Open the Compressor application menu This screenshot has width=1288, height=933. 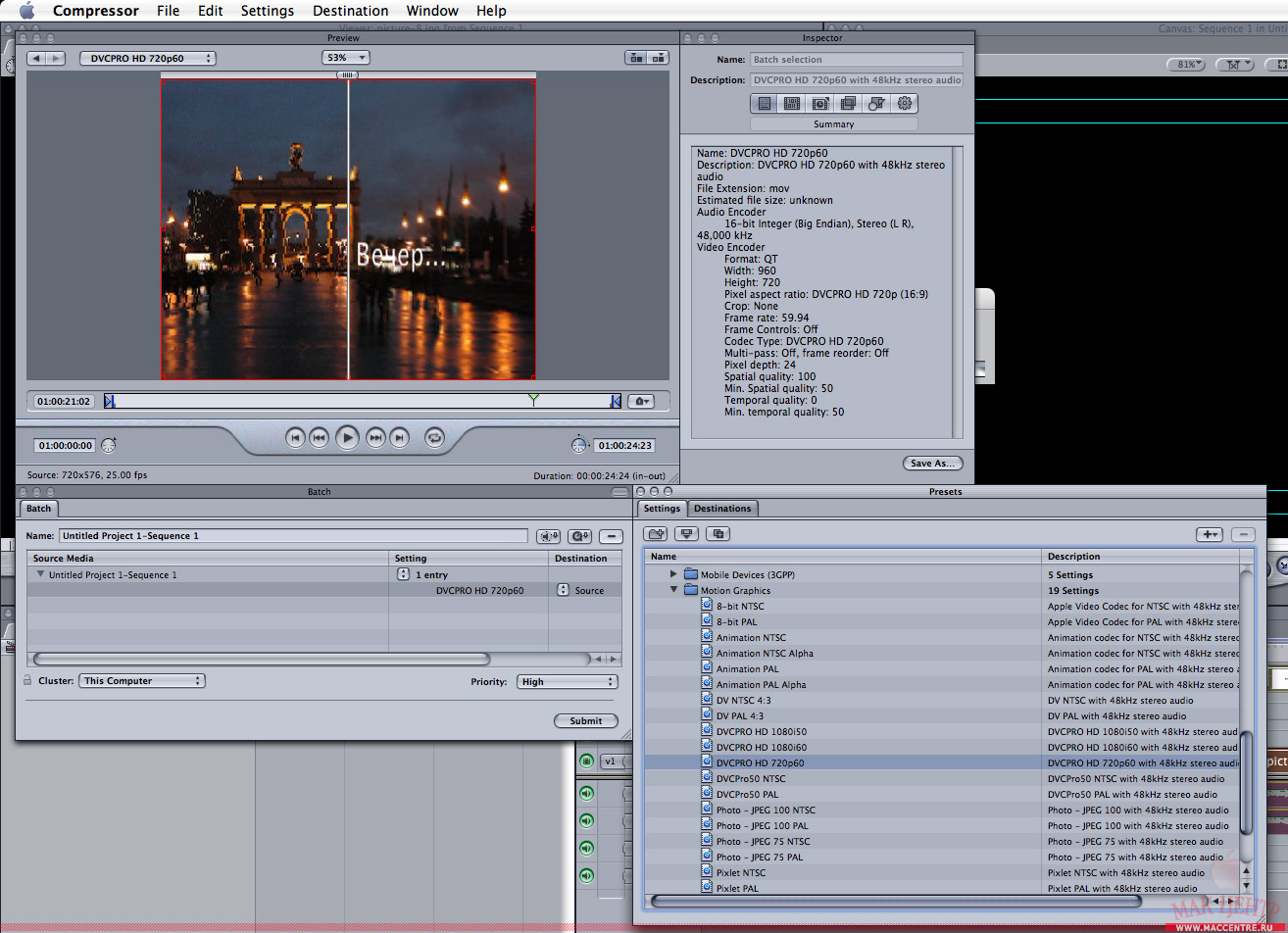[97, 11]
